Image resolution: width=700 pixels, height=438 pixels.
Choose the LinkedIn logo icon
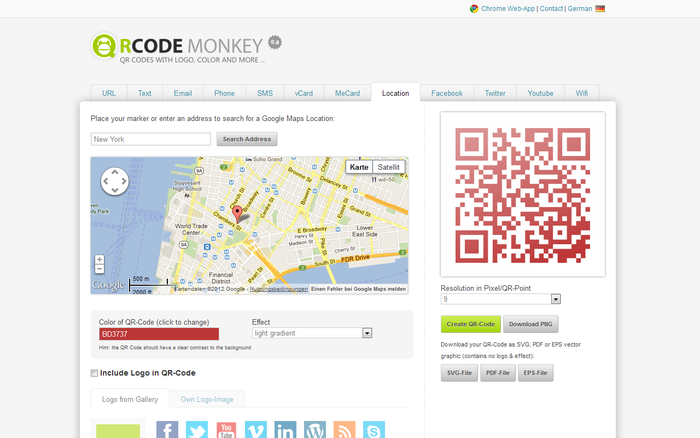(285, 430)
